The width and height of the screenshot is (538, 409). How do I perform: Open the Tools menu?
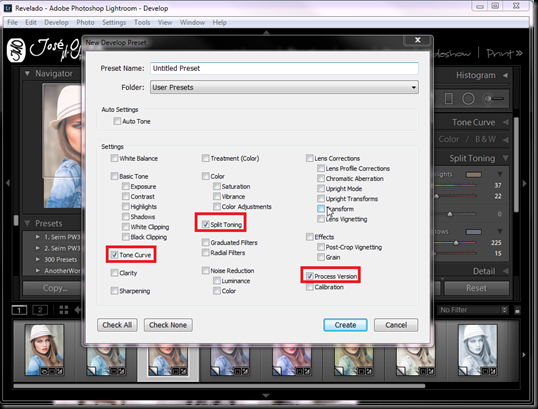pos(142,22)
